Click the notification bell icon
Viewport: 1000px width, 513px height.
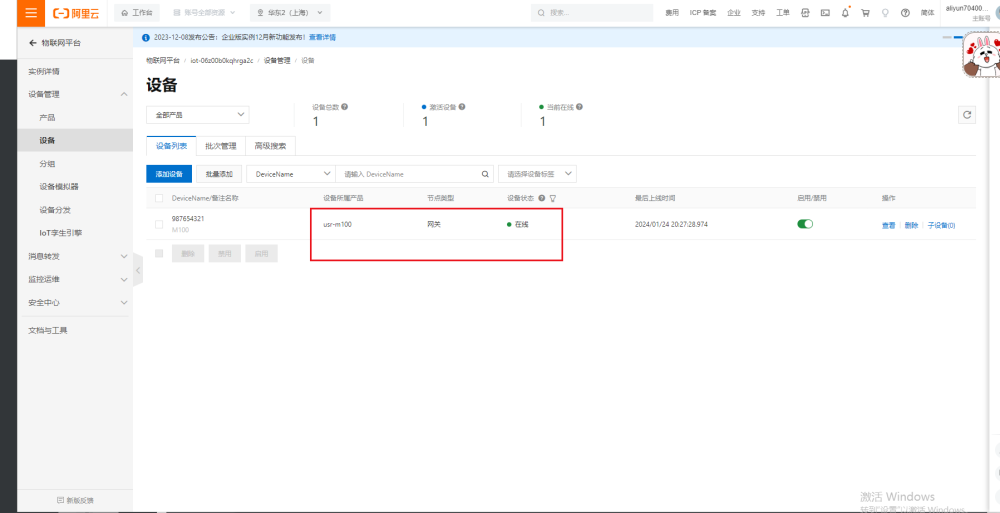845,13
